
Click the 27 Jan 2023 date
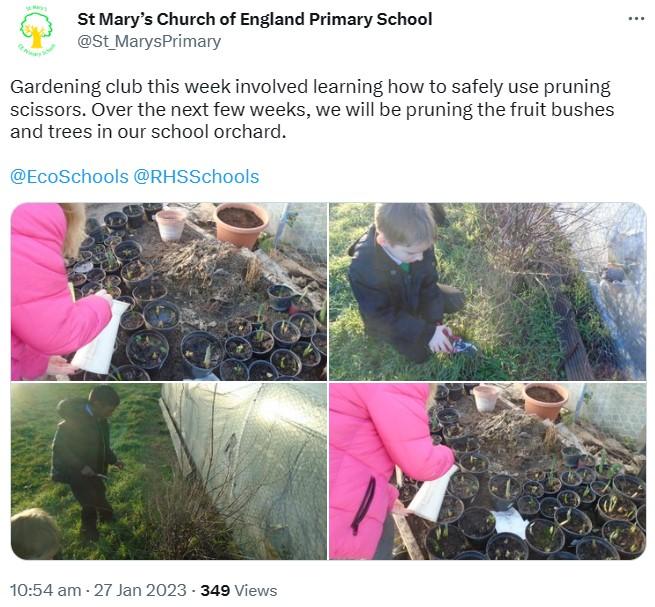(x=140, y=591)
